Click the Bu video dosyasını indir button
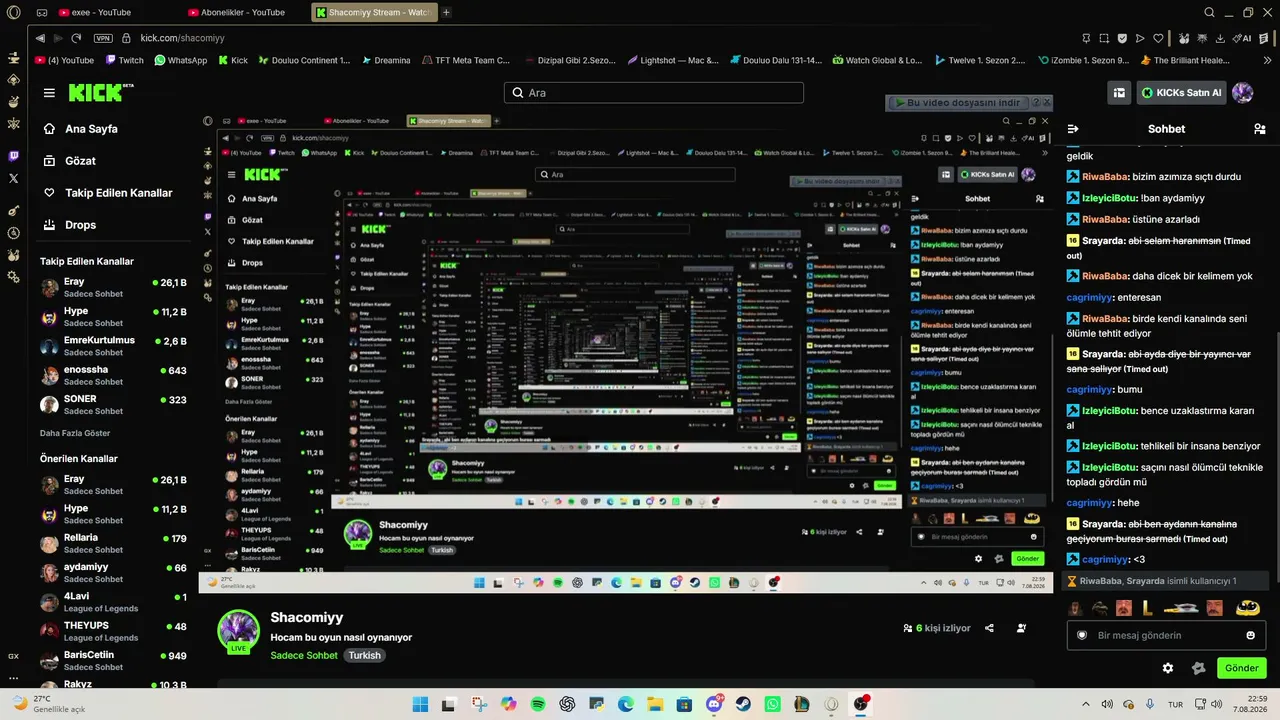 pos(962,103)
